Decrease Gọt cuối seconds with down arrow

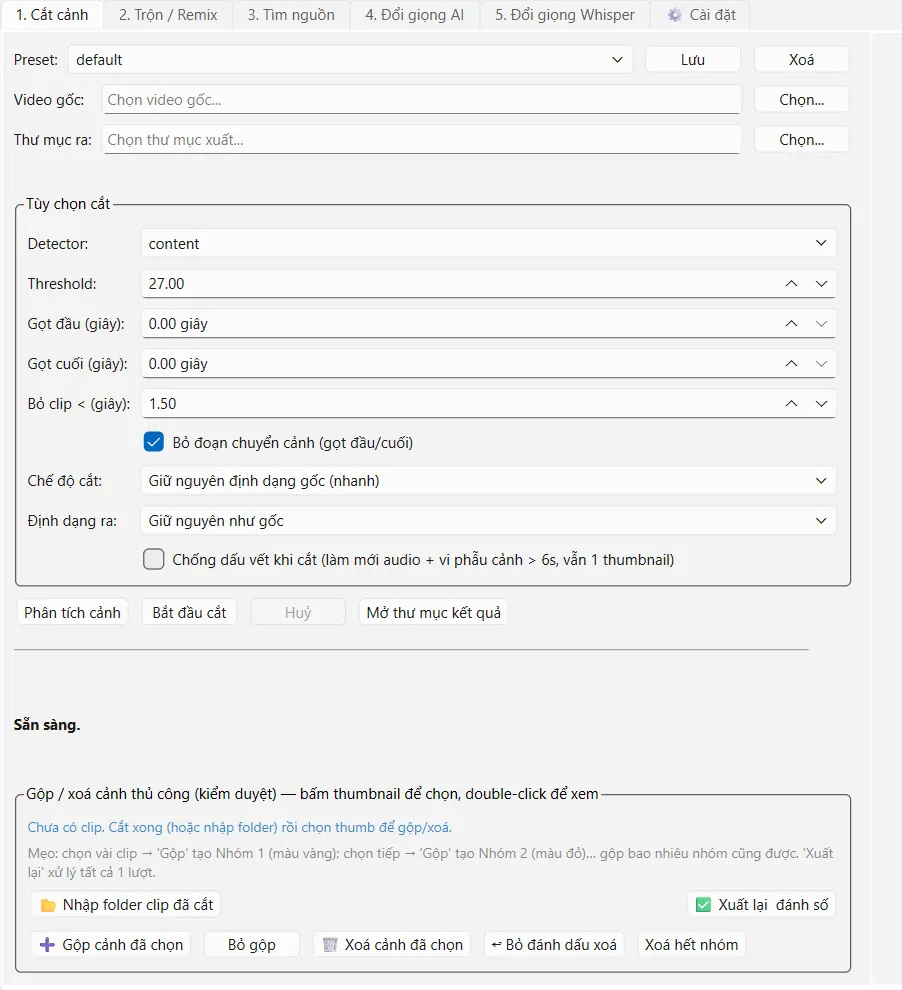tap(821, 364)
